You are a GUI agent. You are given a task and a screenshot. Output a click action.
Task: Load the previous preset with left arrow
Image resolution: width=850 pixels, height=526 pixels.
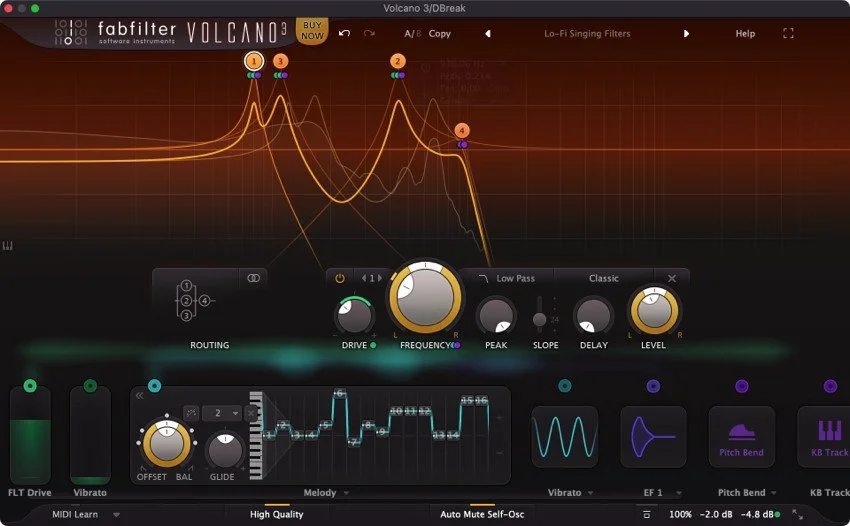click(488, 34)
